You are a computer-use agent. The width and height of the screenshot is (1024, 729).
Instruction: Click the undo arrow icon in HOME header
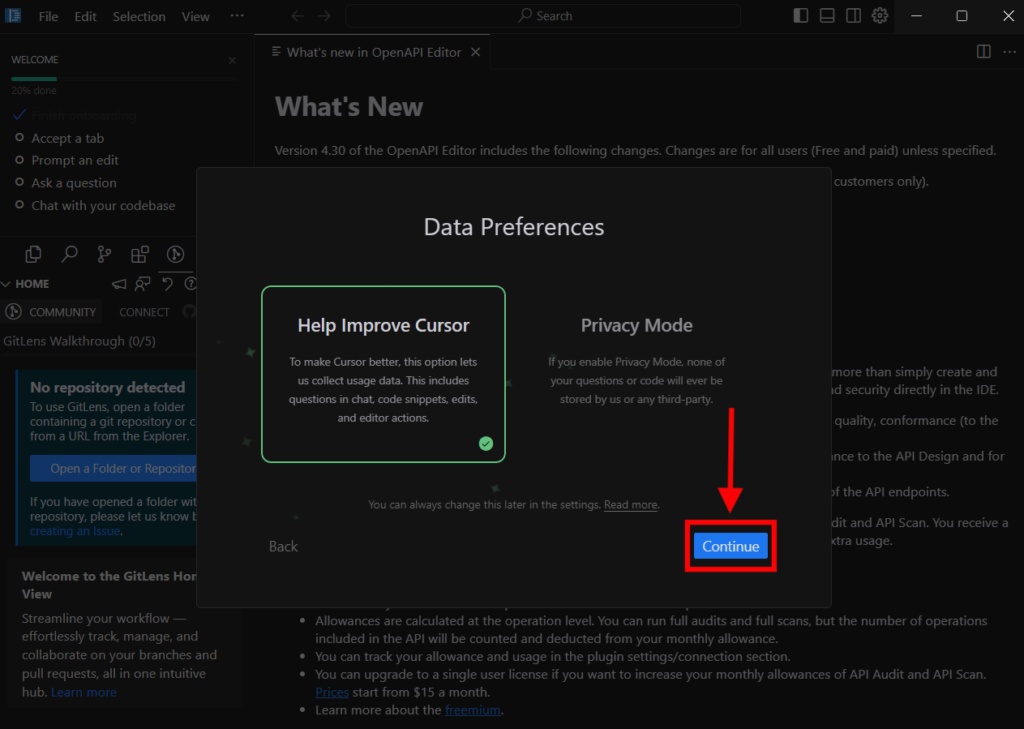pos(167,284)
